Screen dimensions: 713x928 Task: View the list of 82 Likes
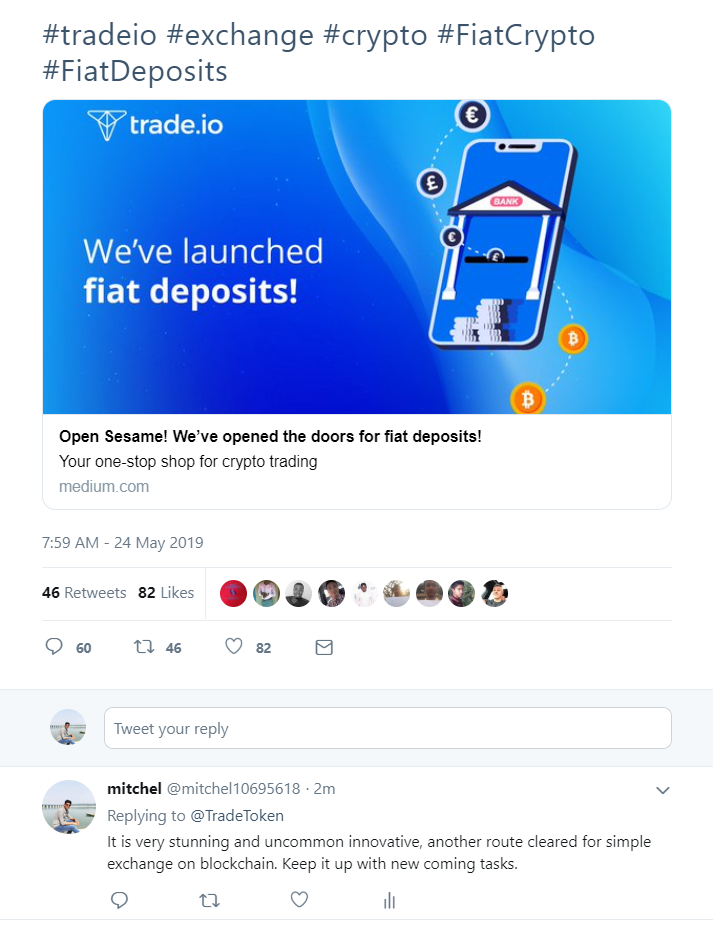point(166,593)
